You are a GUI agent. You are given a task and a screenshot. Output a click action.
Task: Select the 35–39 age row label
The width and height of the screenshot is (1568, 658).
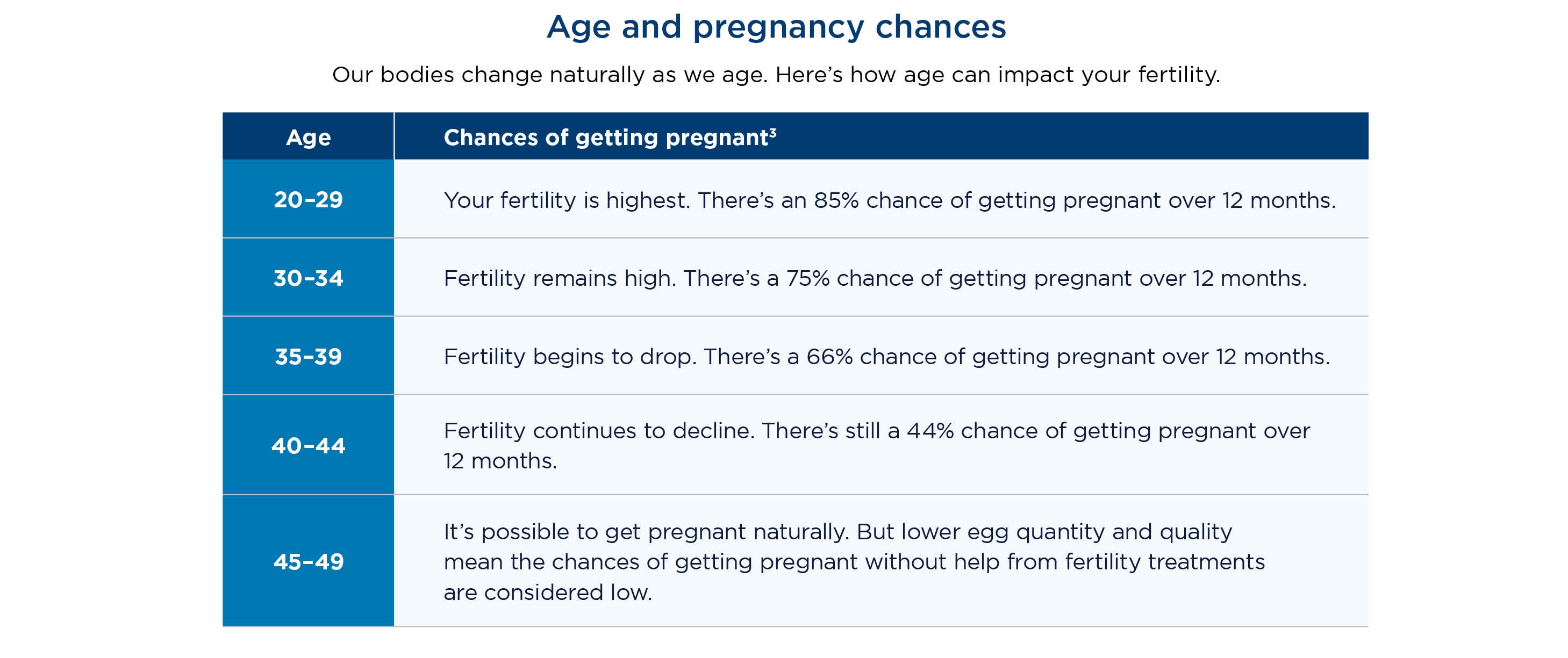click(309, 356)
